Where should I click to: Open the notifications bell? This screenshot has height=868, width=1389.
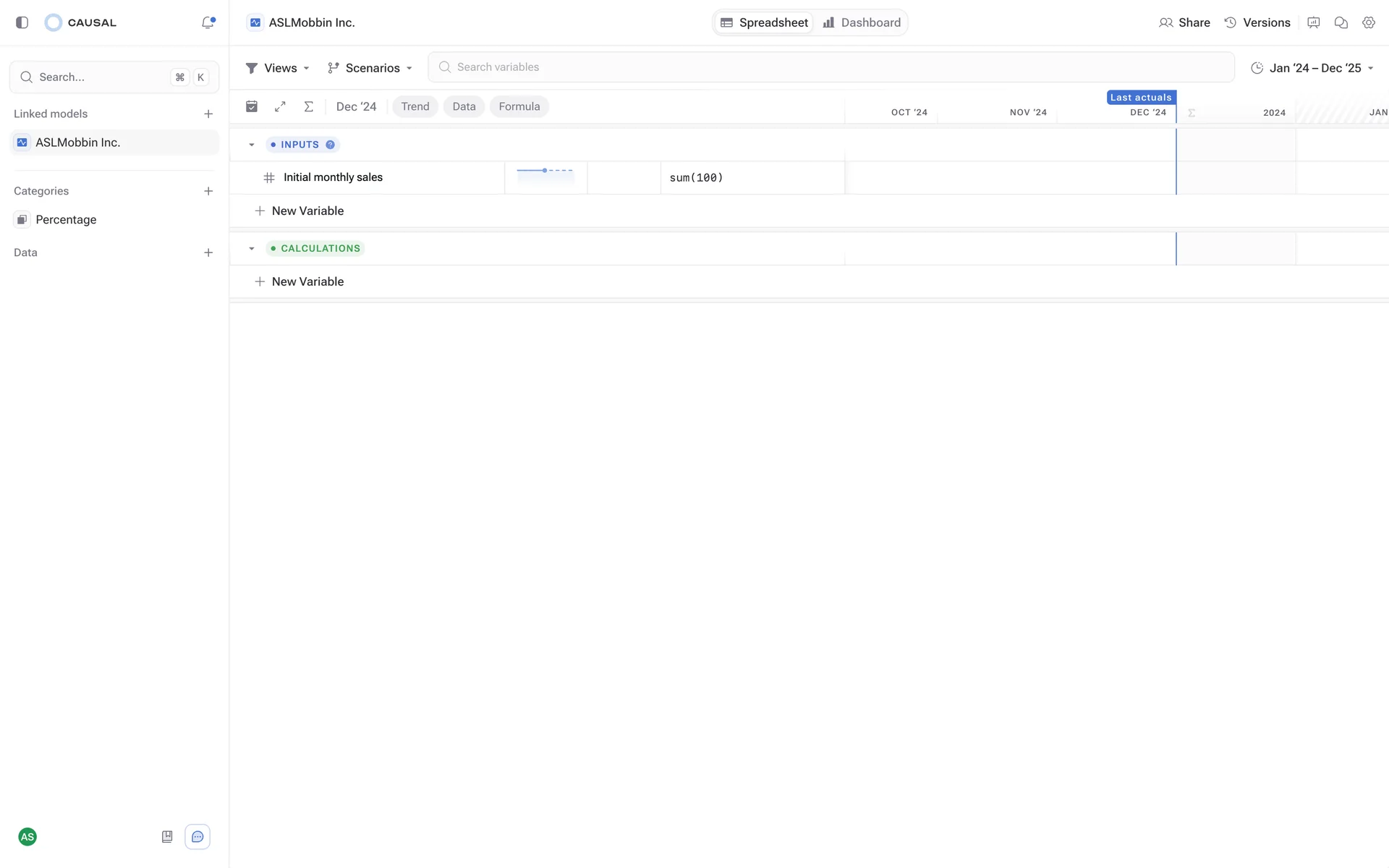point(208,22)
